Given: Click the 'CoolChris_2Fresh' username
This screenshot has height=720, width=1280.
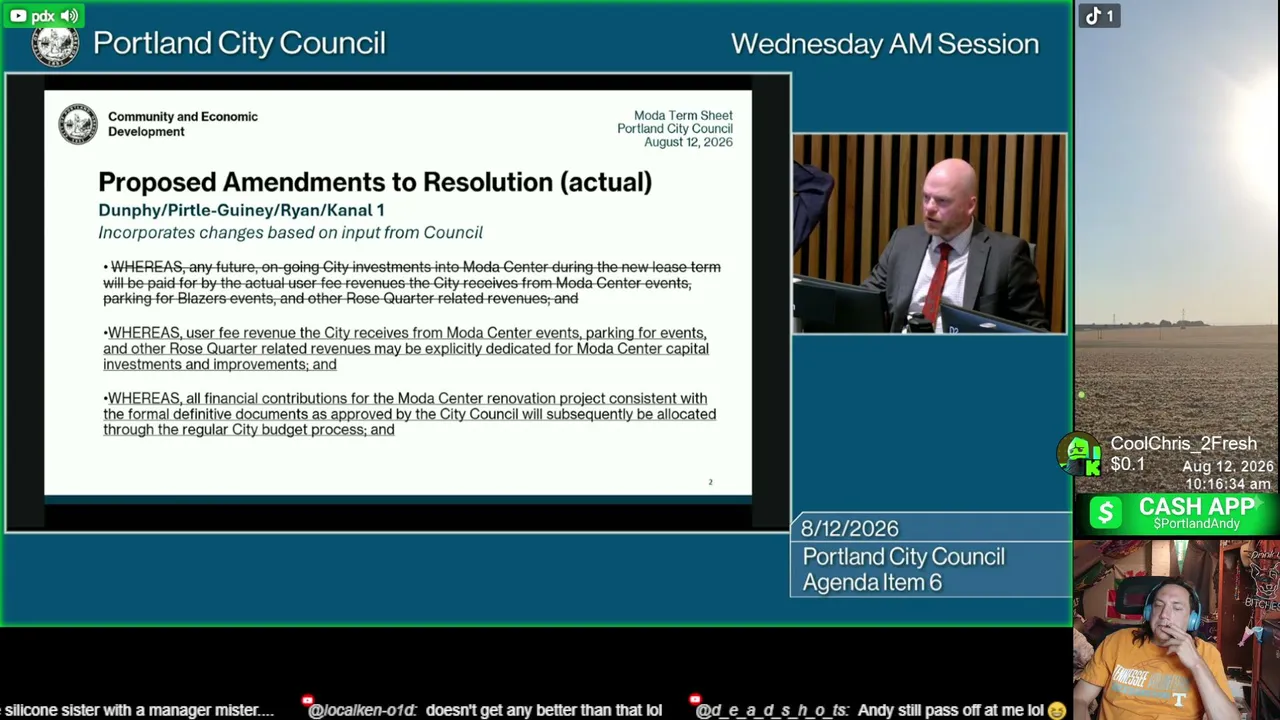Looking at the screenshot, I should [1183, 444].
